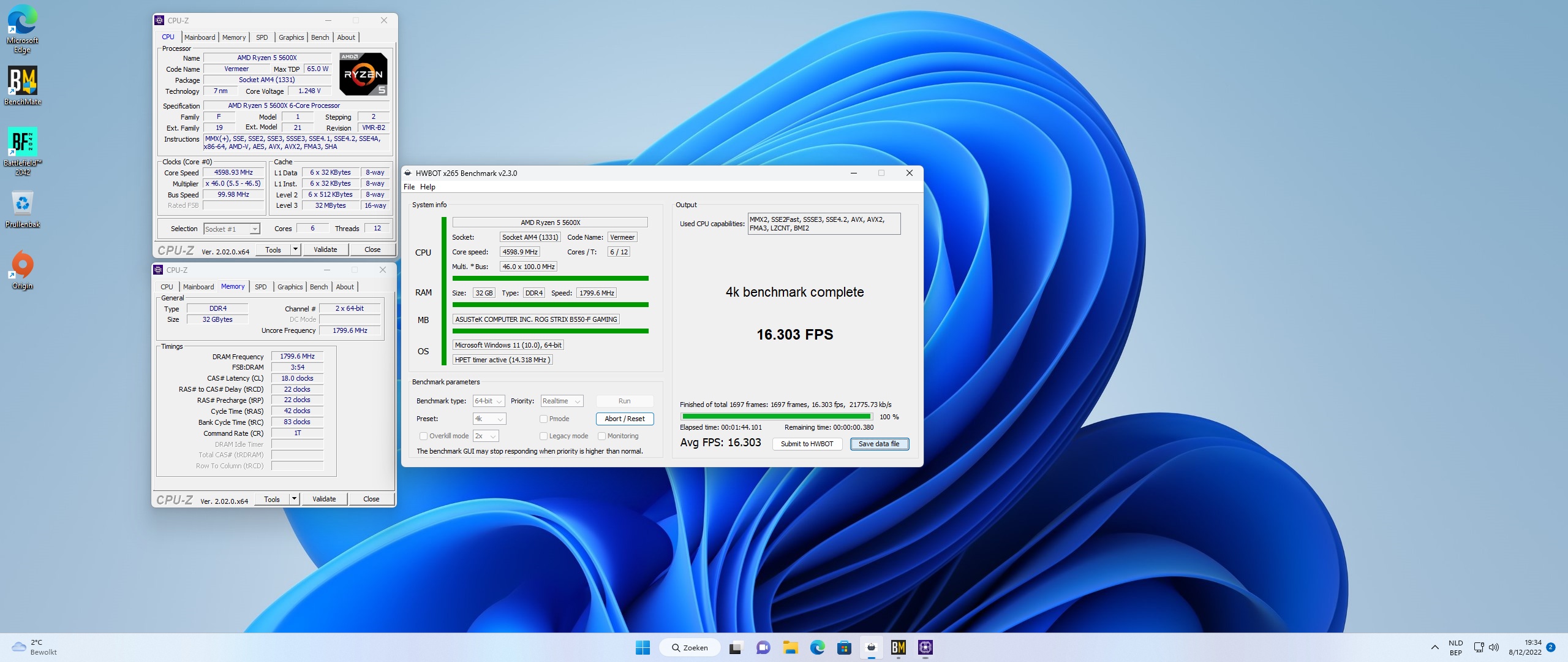Open the Prullenbak recycle bin icon

pos(22,208)
